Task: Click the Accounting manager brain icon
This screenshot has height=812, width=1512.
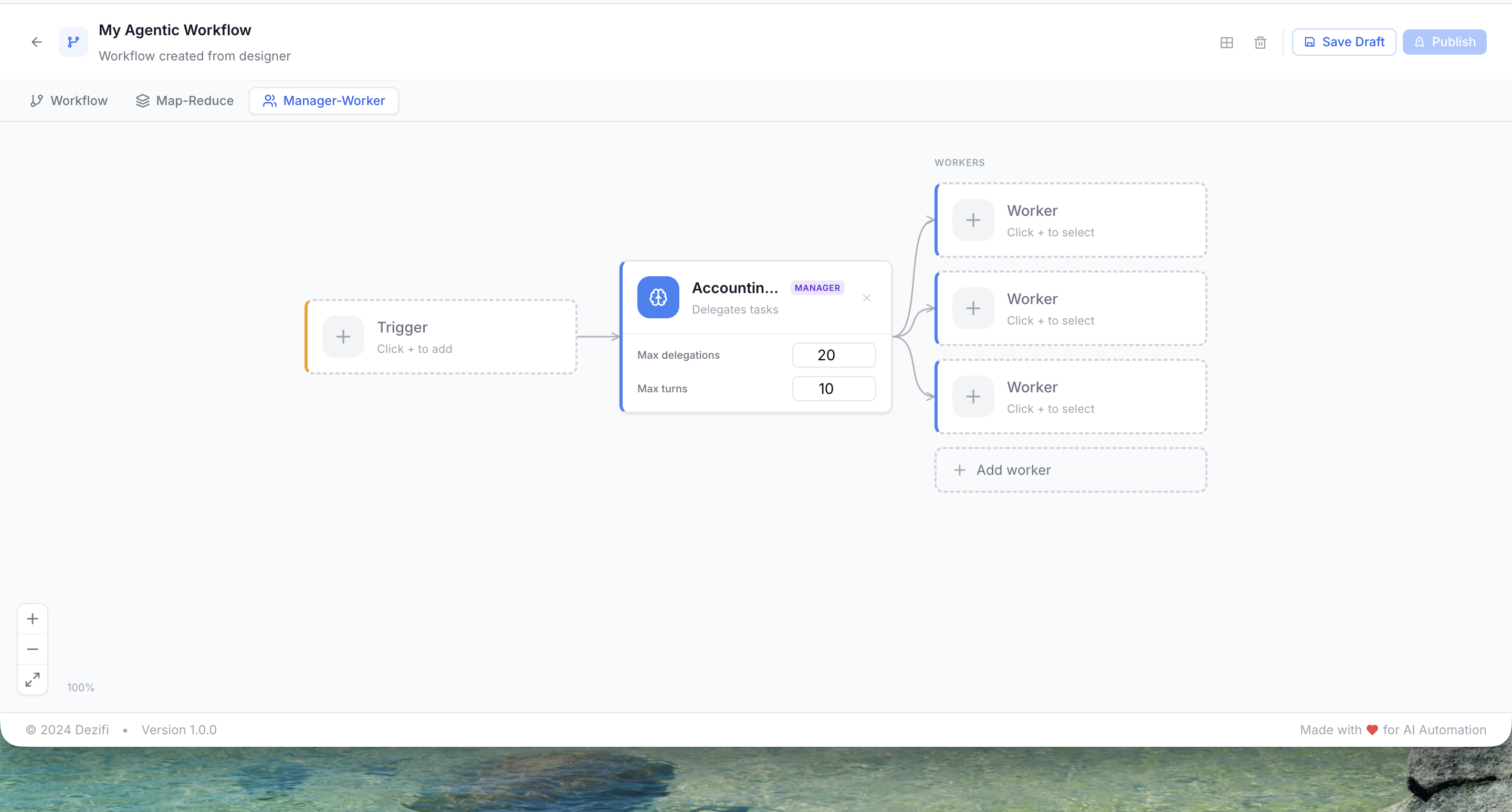Action: click(658, 298)
